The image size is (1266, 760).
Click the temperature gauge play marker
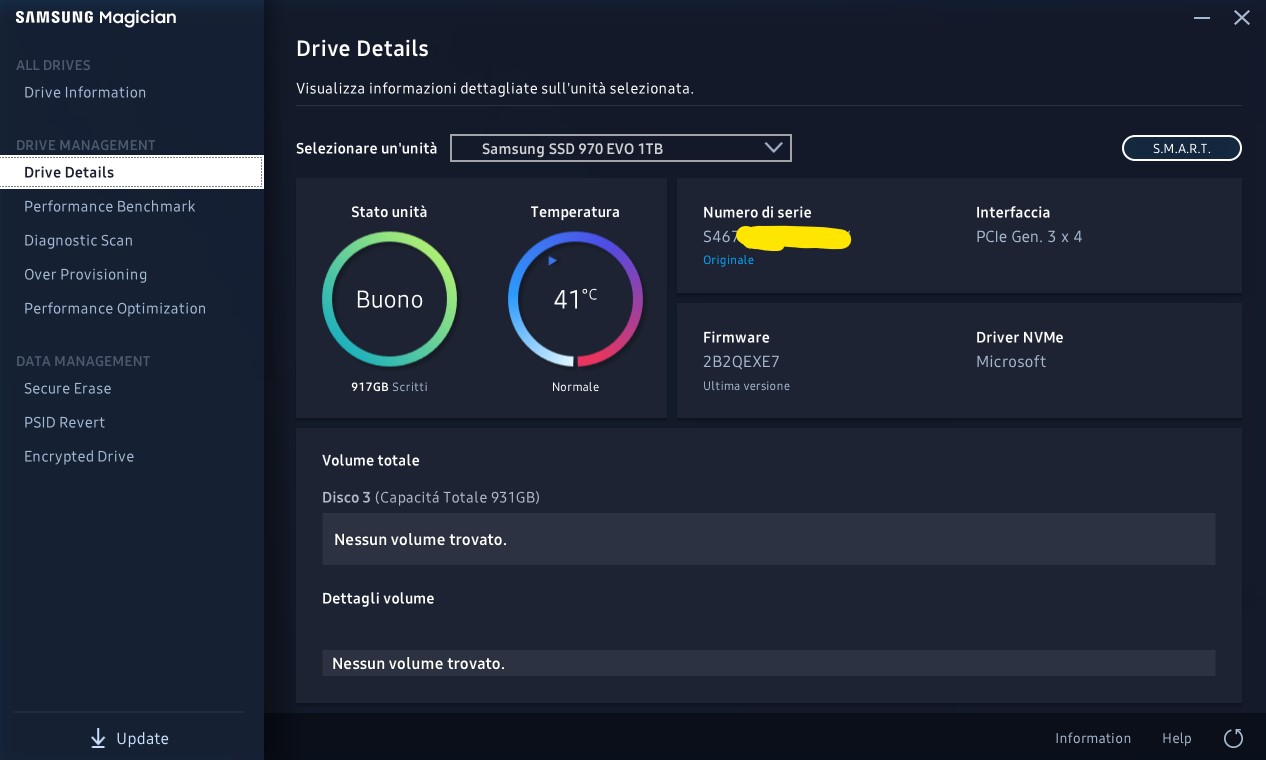tap(552, 261)
